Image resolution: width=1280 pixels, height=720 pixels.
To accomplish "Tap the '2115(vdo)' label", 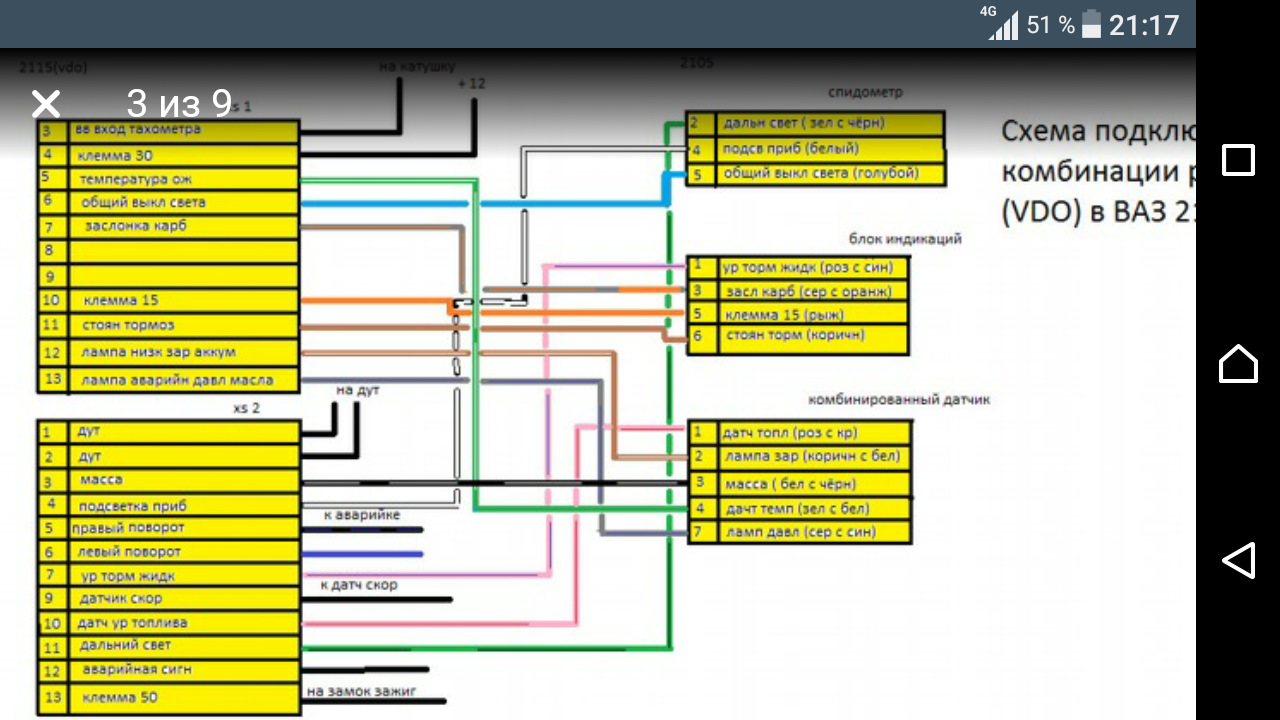I will tap(54, 68).
